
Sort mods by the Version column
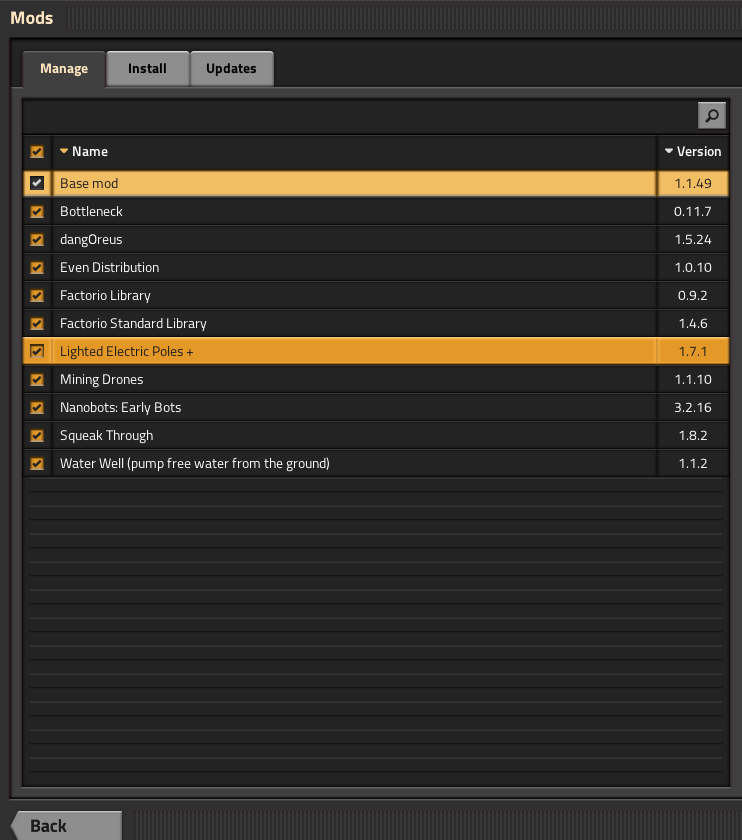point(693,152)
